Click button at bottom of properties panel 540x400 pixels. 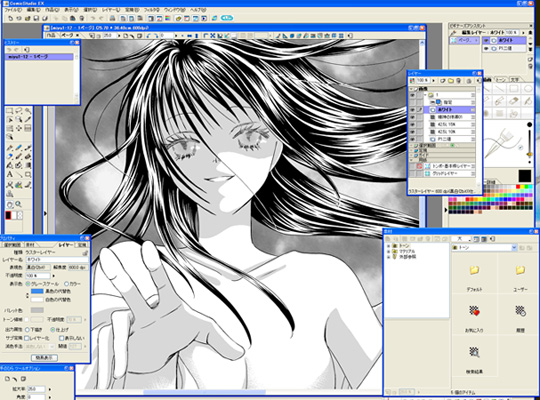44,358
